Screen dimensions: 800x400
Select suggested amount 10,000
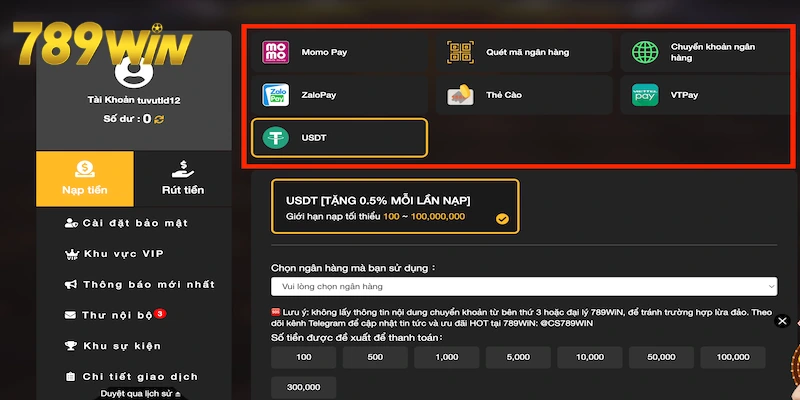[x=590, y=357]
